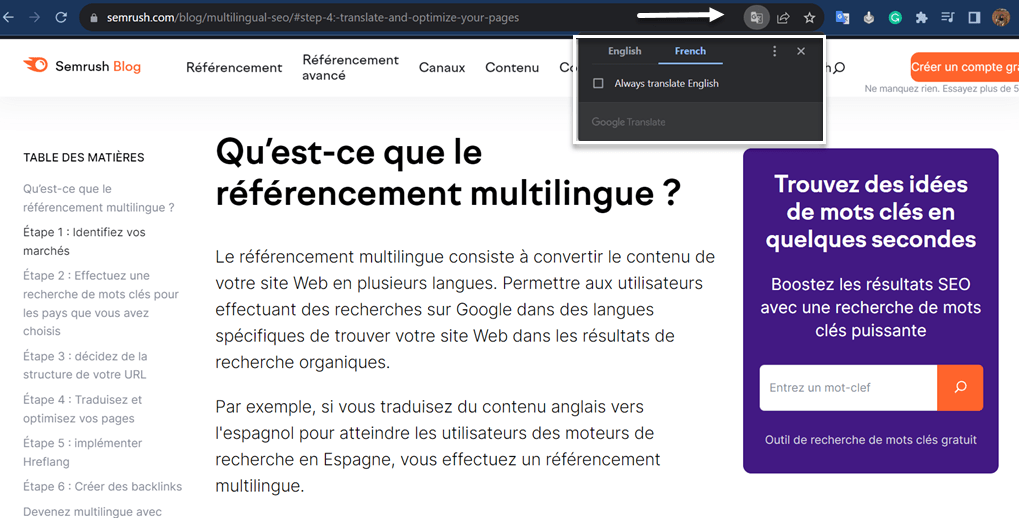Select the French tab in translate popup

(x=690, y=51)
